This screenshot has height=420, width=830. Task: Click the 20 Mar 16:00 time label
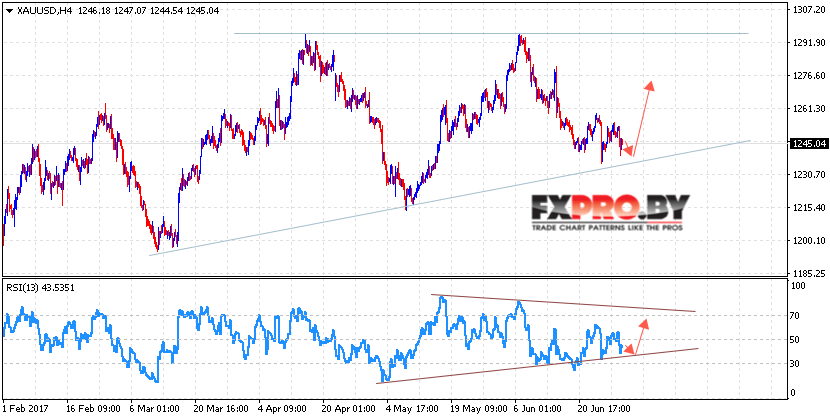point(221,409)
